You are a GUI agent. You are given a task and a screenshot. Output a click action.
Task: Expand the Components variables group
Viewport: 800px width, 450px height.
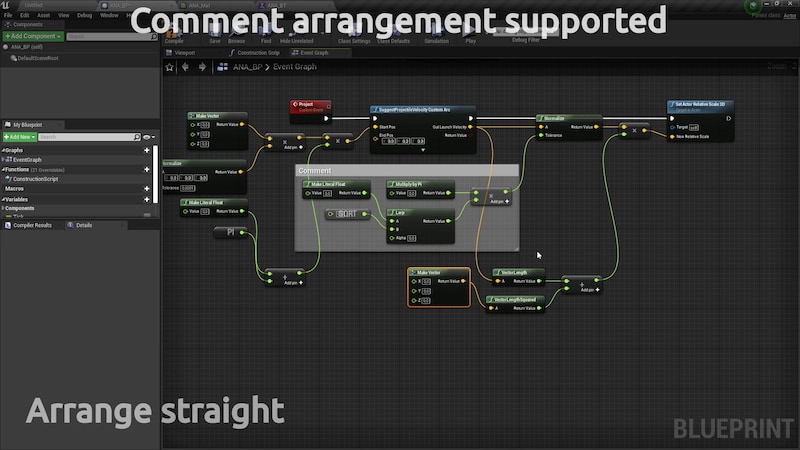(3, 208)
